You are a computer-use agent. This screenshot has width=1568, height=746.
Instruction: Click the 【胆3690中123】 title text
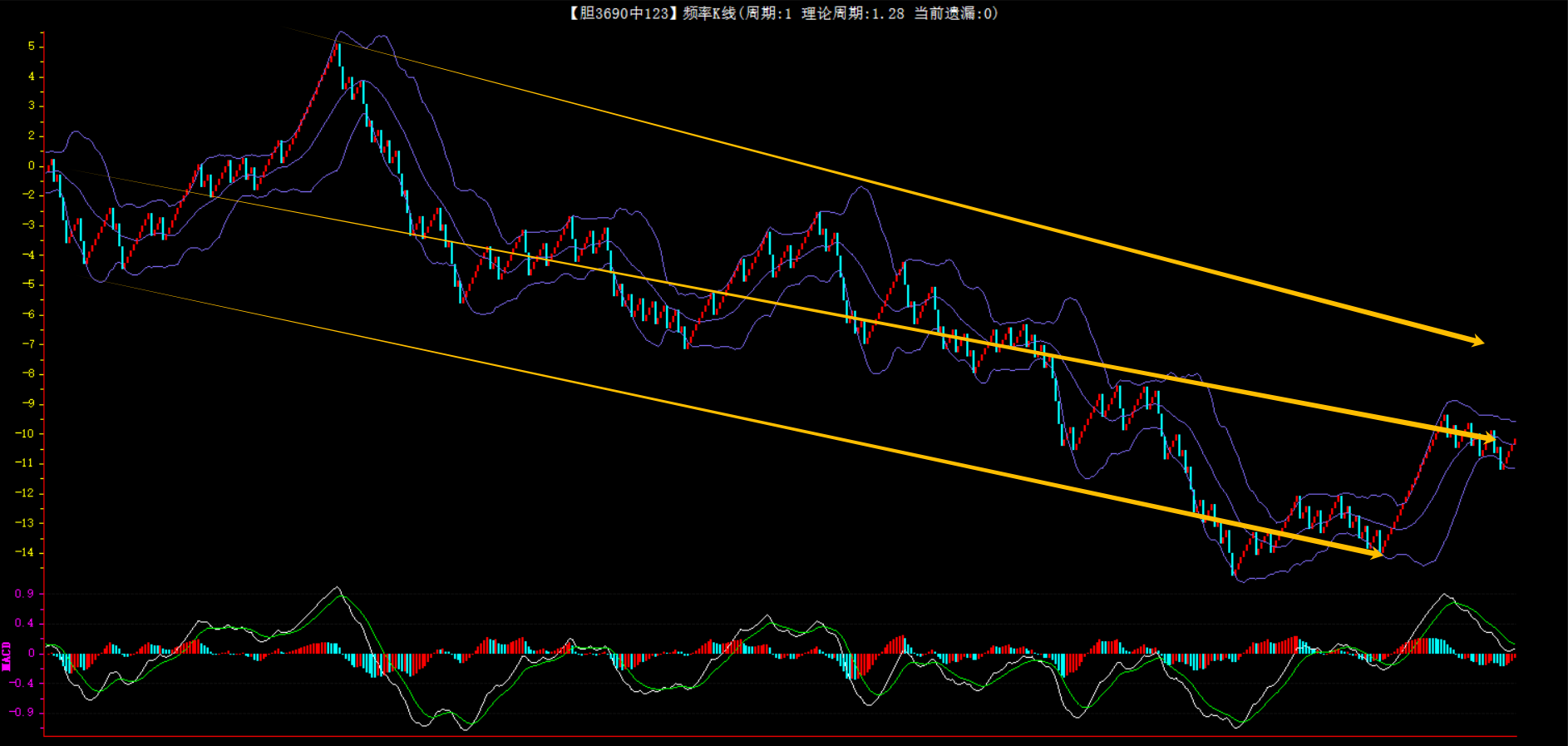point(621,13)
